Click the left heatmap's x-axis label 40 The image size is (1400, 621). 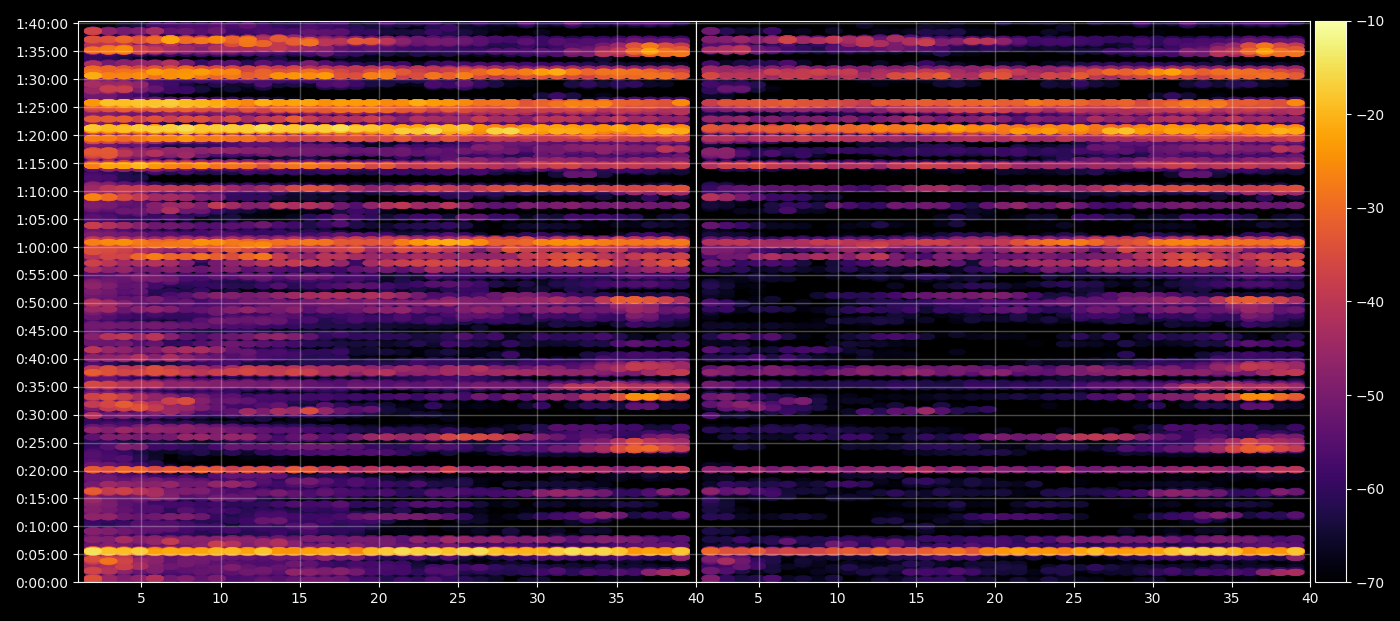click(x=696, y=598)
